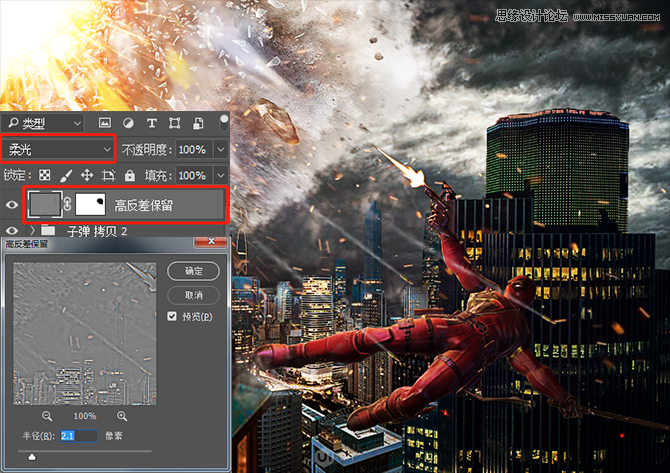Screen dimensions: 670x473
Task: Lock transparent pixels checkerboard icon
Action: tap(44, 175)
